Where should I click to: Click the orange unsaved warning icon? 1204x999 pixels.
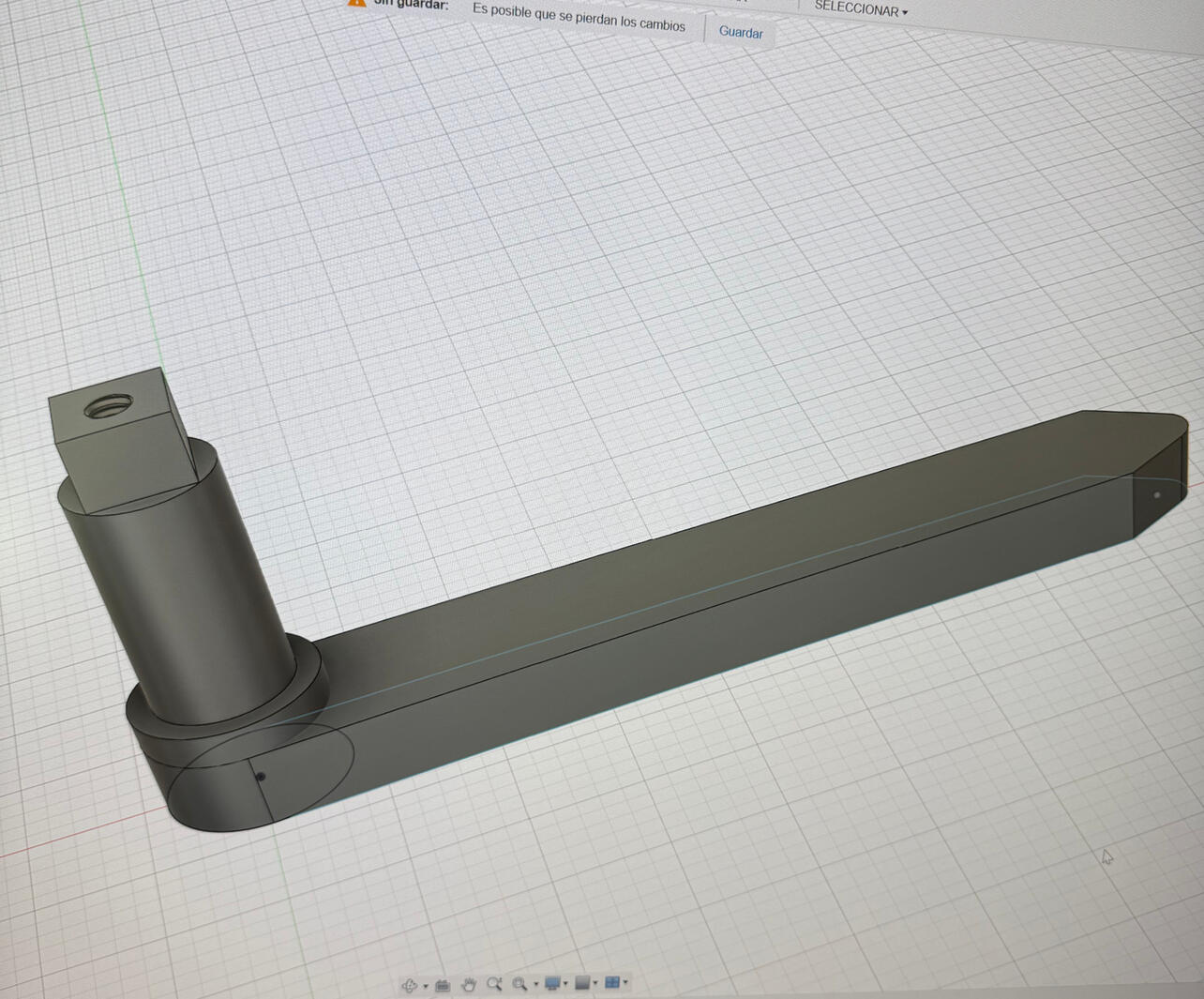(356, 3)
